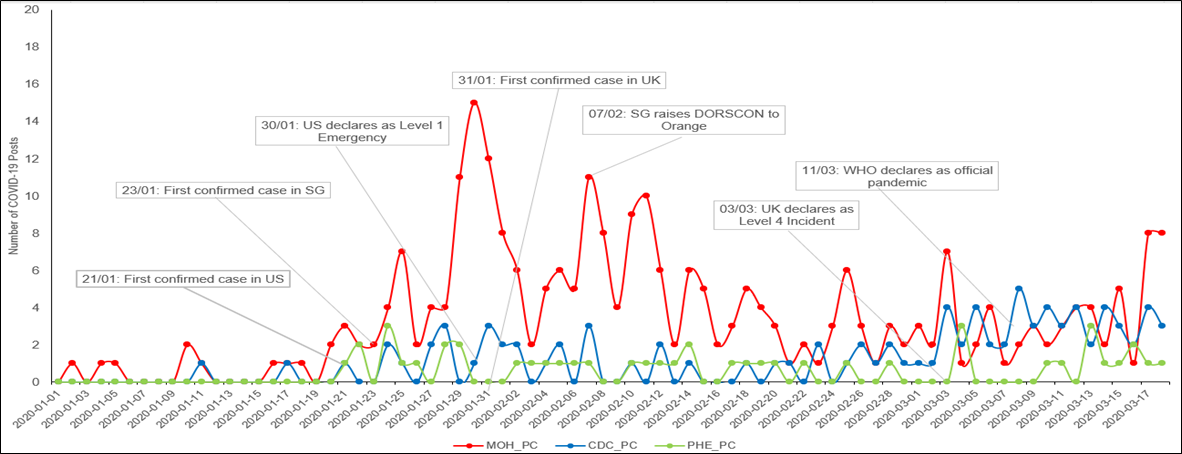
Task: Select the y-axis value label 10
Action: pyautogui.click(x=33, y=196)
